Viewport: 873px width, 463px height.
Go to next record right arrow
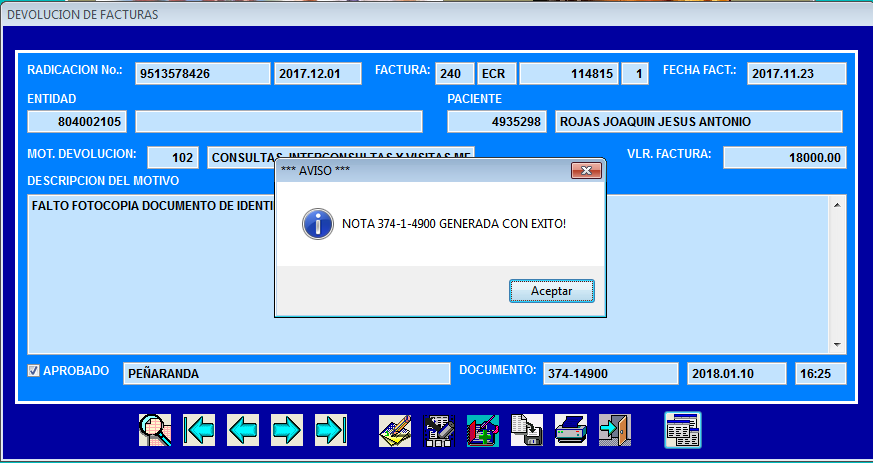pyautogui.click(x=287, y=430)
